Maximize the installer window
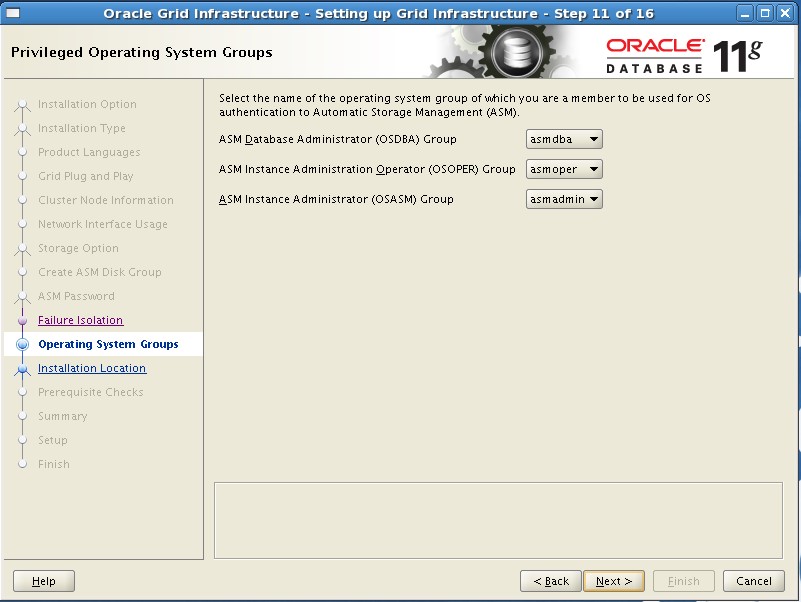Screen dimensions: 801x602 coord(765,13)
